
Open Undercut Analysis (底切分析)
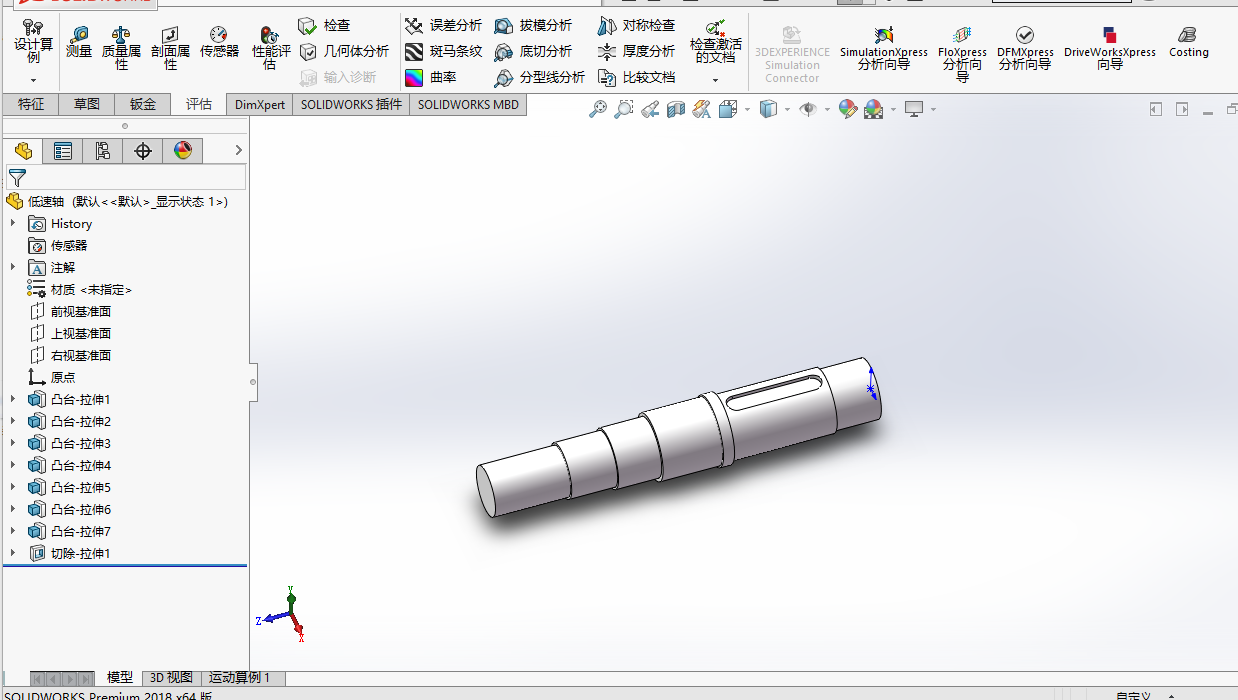(x=533, y=51)
